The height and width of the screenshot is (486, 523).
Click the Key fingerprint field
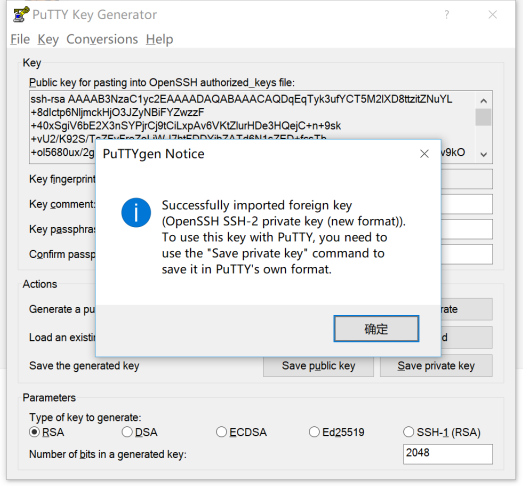point(467,179)
